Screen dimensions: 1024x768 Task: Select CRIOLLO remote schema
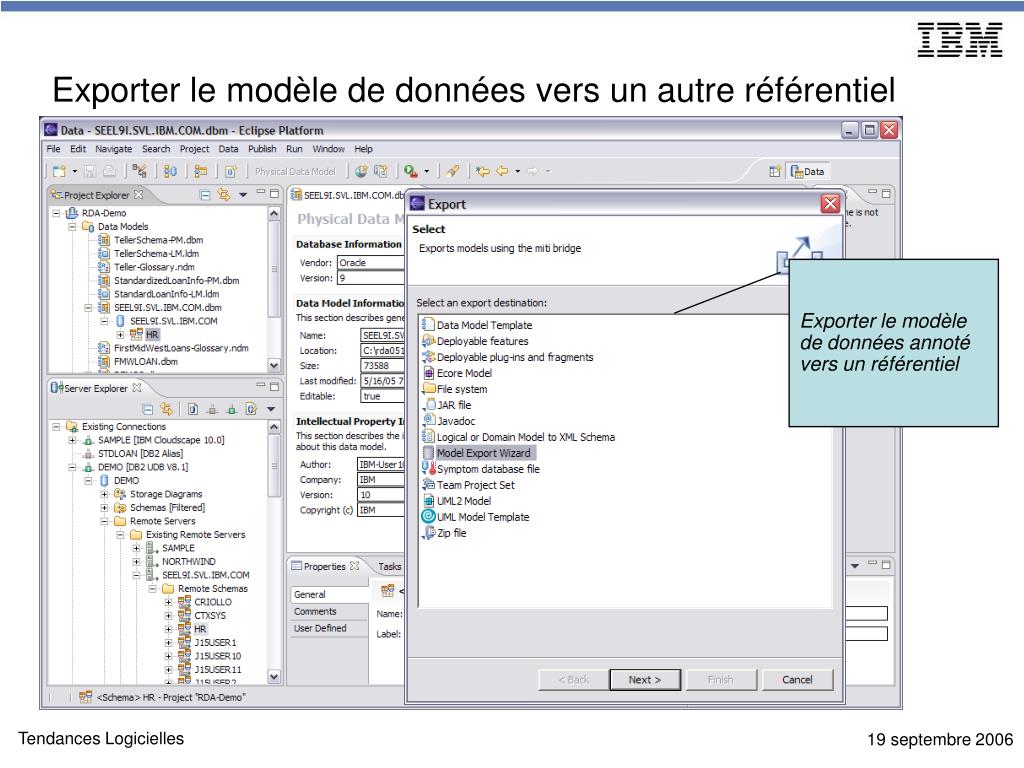click(213, 602)
